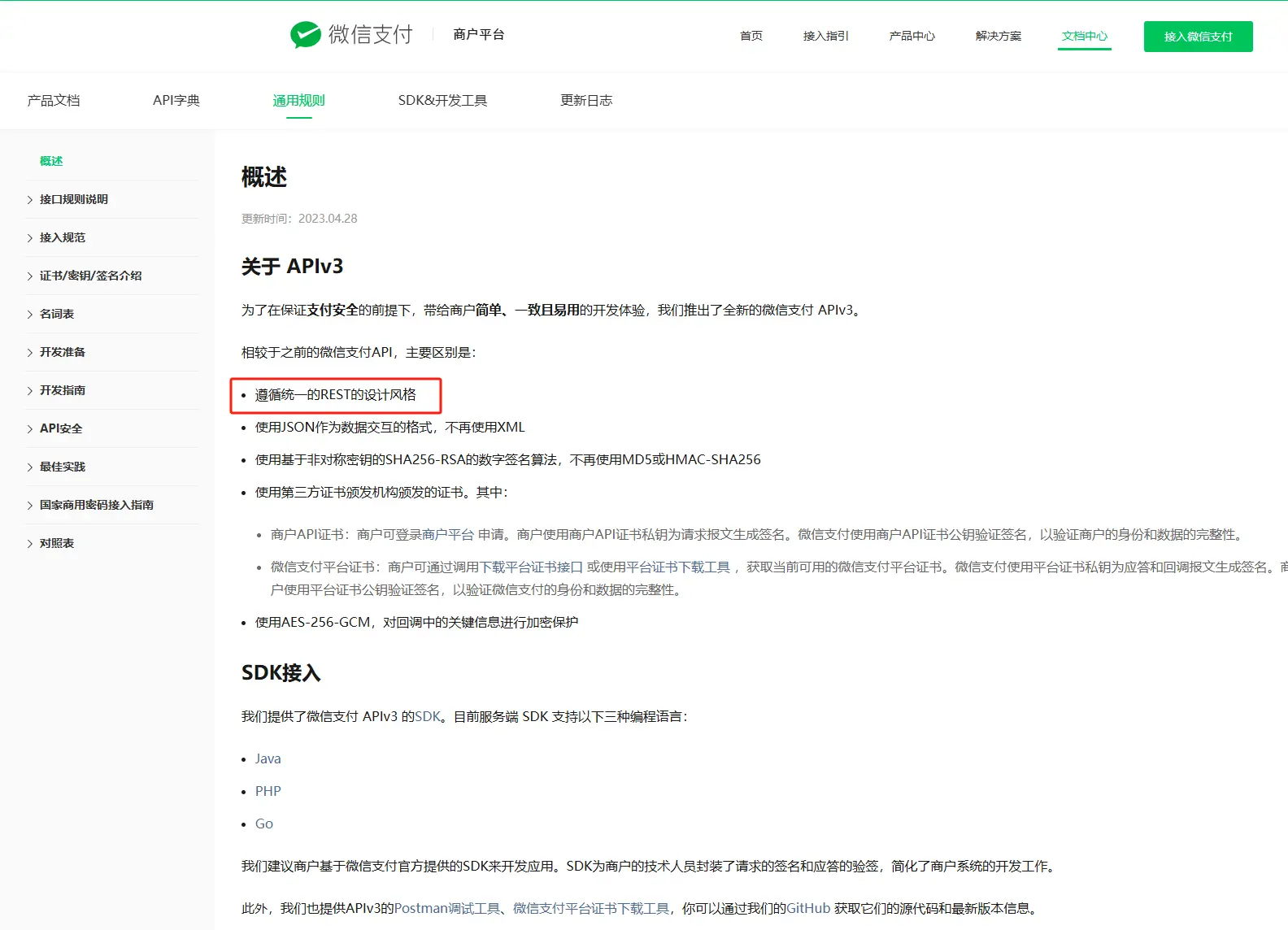Open the 解决方案 nav item
Screen dimensions: 1288x930
pos(998,36)
